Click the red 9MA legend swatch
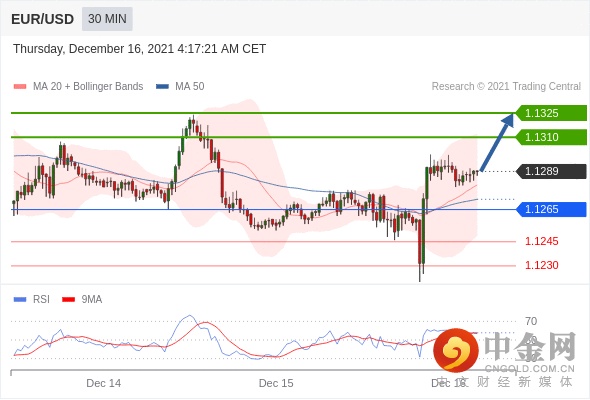This screenshot has width=590, height=400. 68,300
